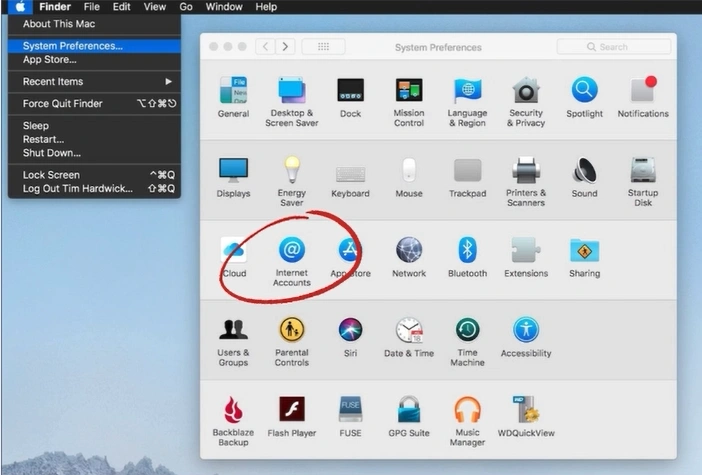Open Security & Privacy pane
The image size is (702, 475).
pyautogui.click(x=526, y=102)
